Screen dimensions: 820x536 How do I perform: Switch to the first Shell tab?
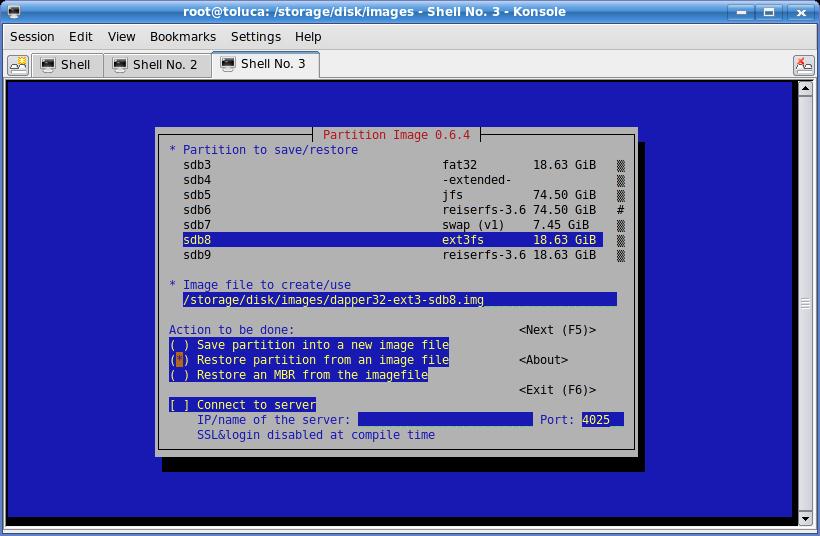pos(66,65)
